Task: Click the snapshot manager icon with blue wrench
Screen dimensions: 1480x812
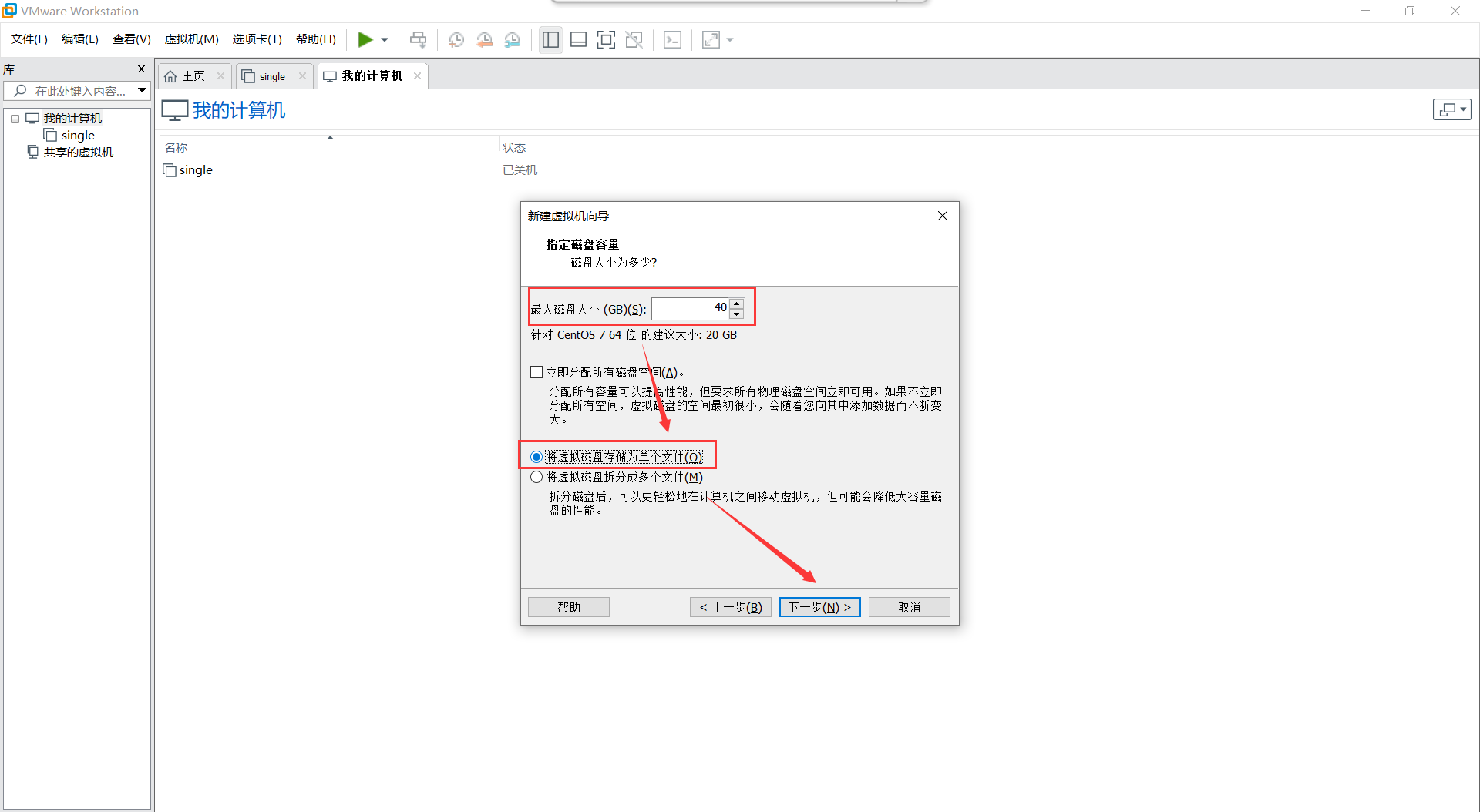Action: point(513,39)
